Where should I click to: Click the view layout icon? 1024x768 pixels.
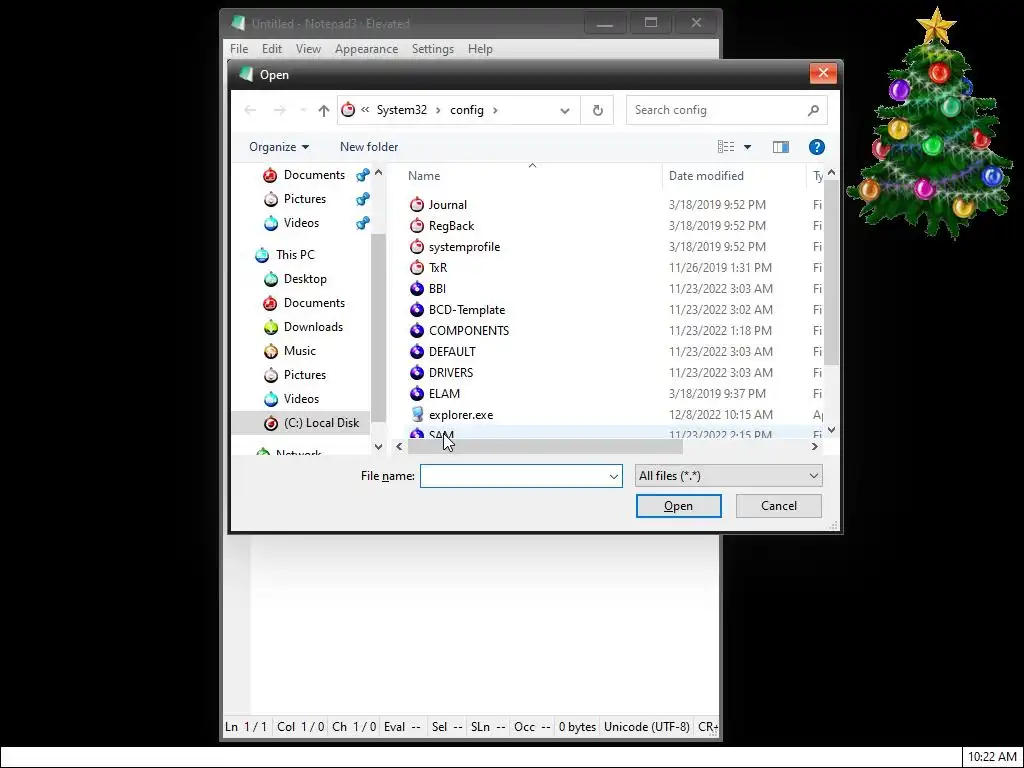click(726, 147)
